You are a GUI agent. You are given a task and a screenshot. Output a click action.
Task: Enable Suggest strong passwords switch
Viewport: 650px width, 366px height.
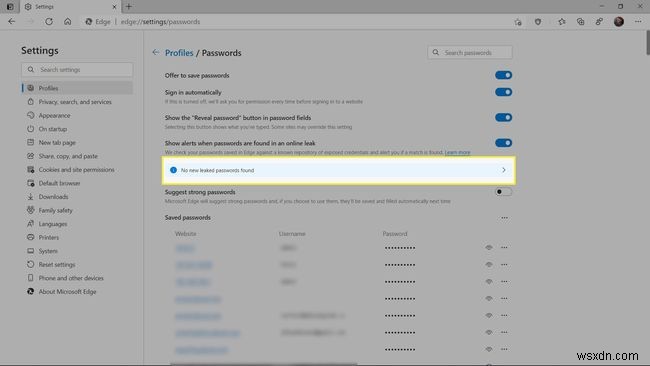tap(503, 191)
